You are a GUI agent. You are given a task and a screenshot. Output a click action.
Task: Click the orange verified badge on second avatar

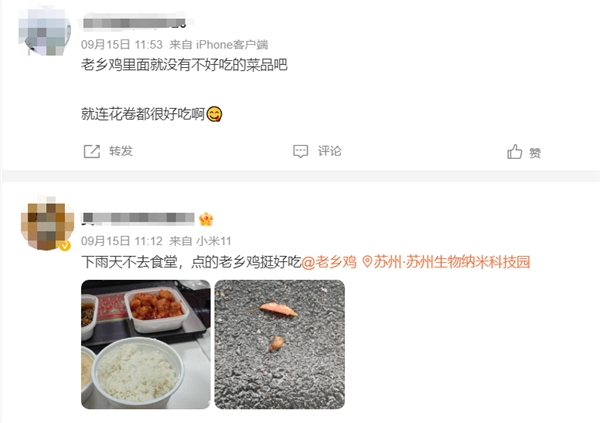tap(65, 245)
